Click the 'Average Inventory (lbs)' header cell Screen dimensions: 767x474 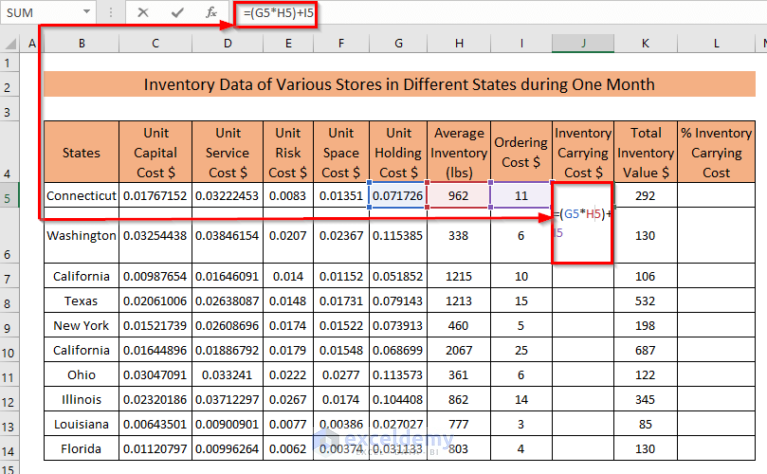(x=459, y=152)
